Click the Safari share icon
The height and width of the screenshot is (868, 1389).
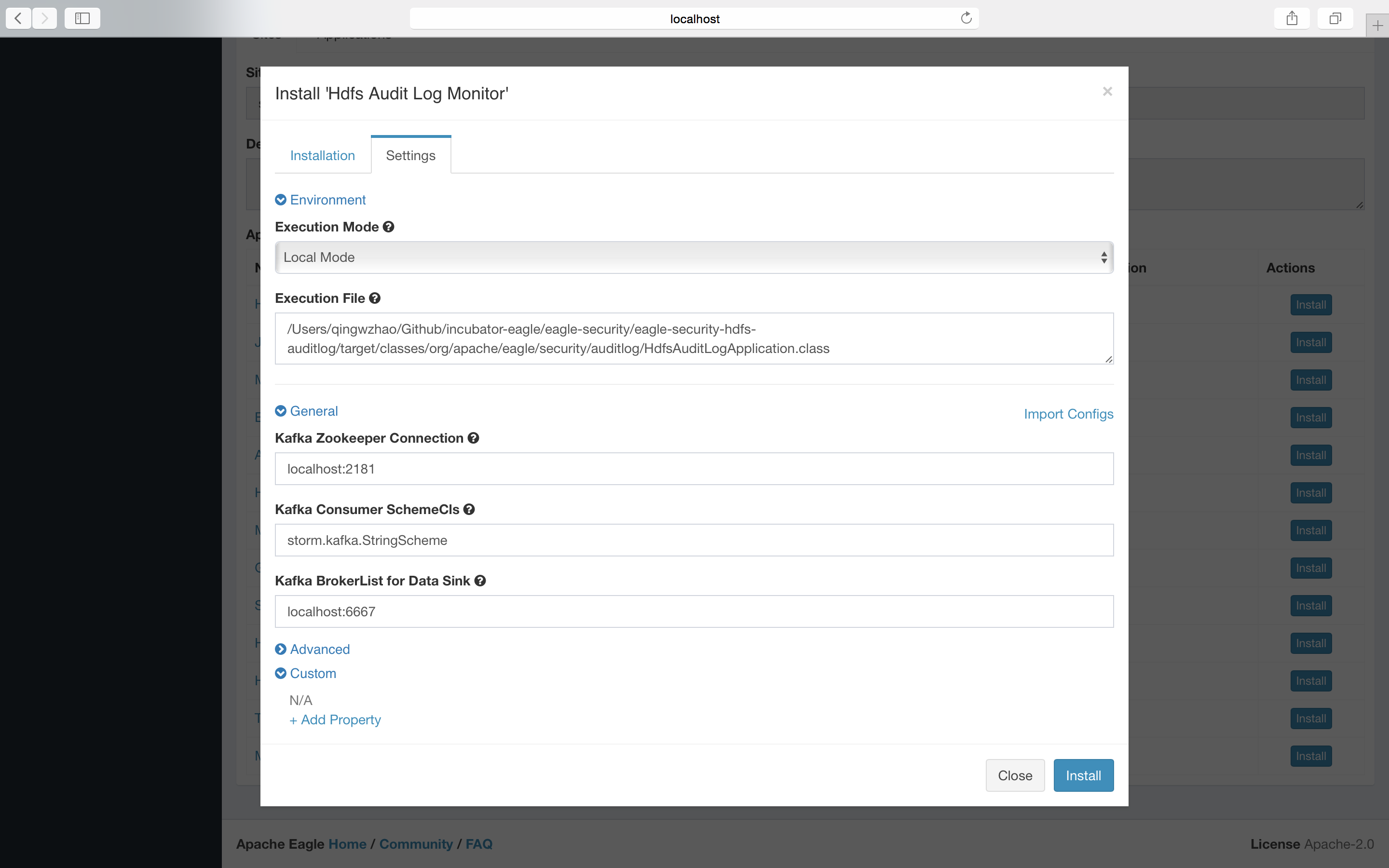(1292, 18)
